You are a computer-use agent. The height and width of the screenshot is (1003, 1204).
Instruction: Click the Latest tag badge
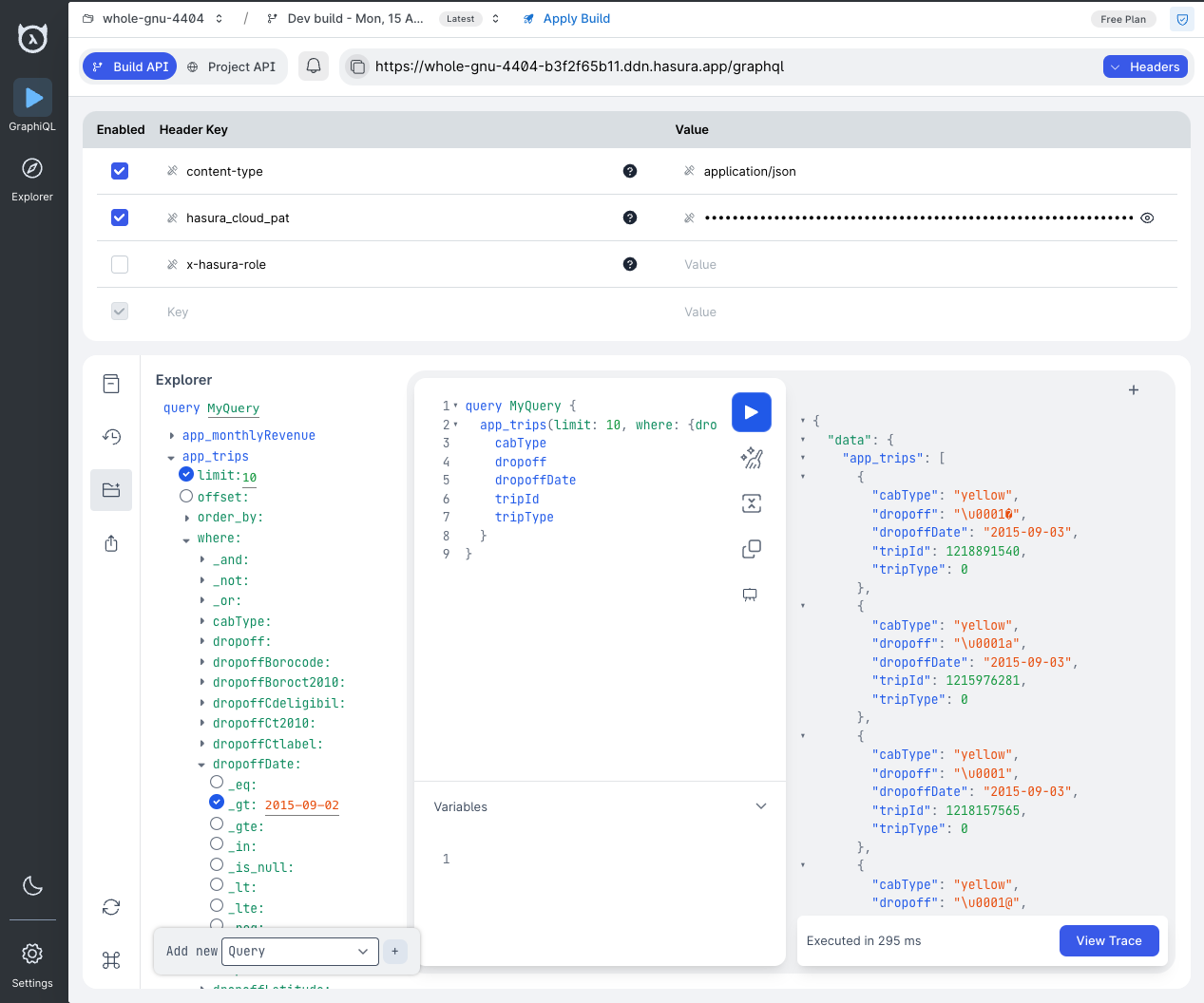tap(461, 19)
